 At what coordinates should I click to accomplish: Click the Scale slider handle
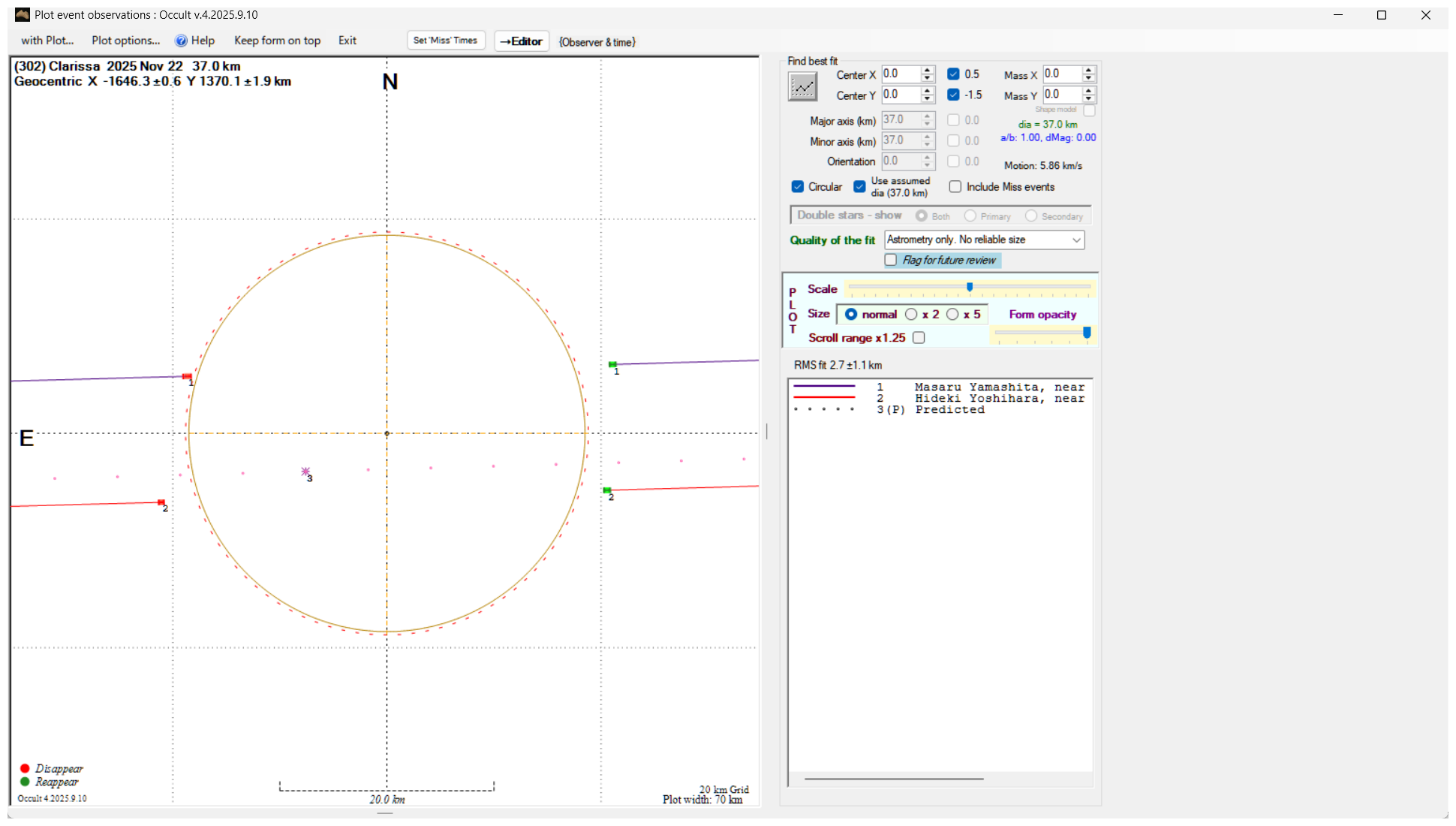click(x=970, y=287)
